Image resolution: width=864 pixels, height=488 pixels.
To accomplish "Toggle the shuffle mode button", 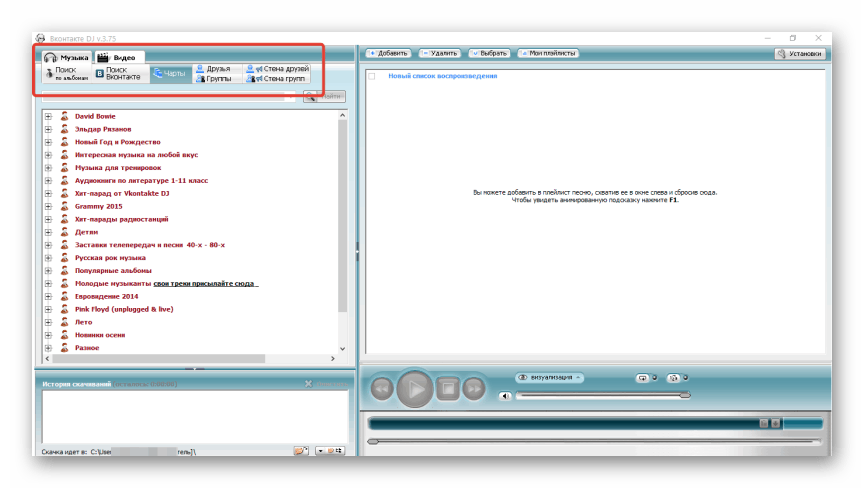I will point(673,378).
